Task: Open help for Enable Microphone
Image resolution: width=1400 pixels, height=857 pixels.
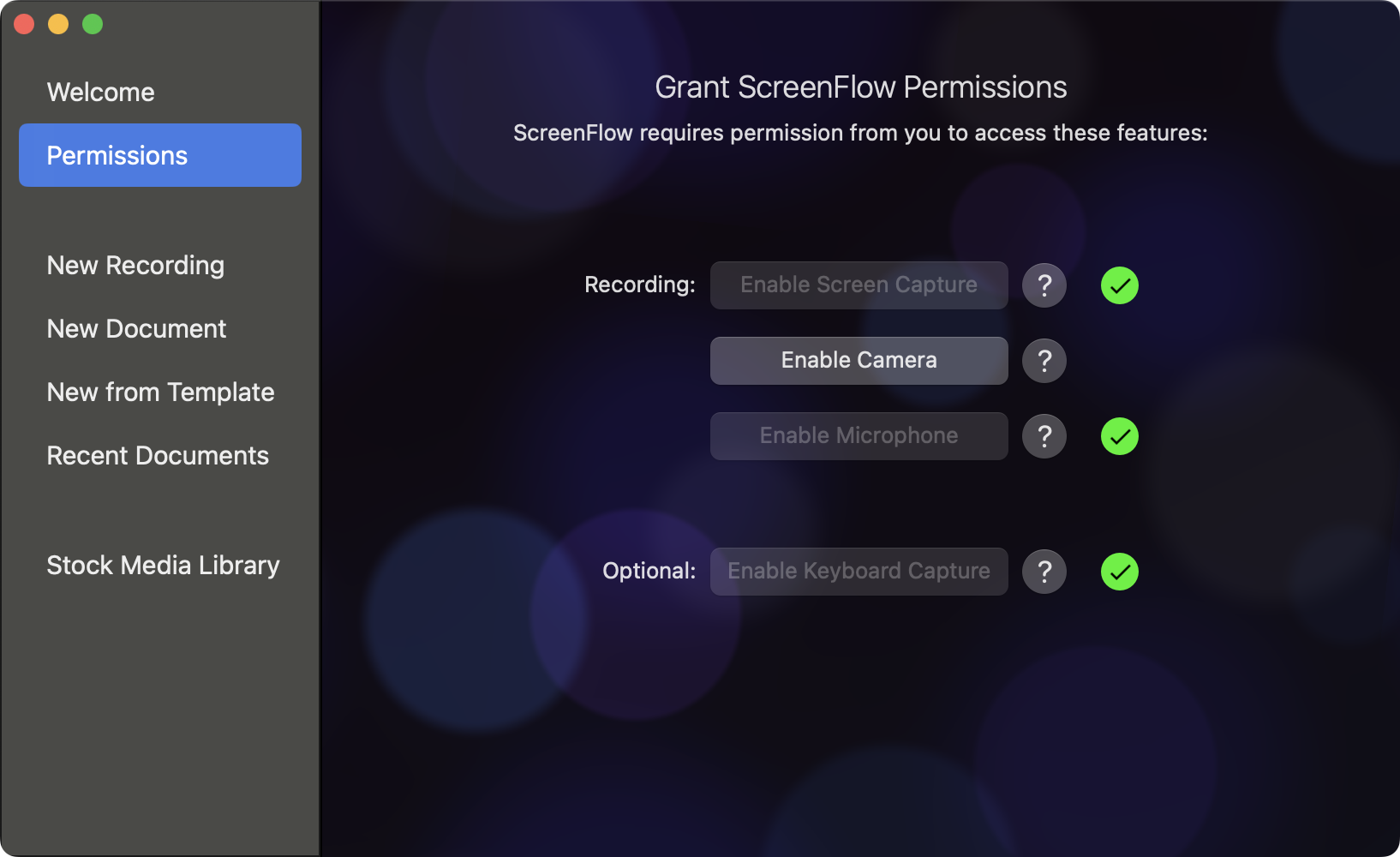Action: tap(1044, 436)
